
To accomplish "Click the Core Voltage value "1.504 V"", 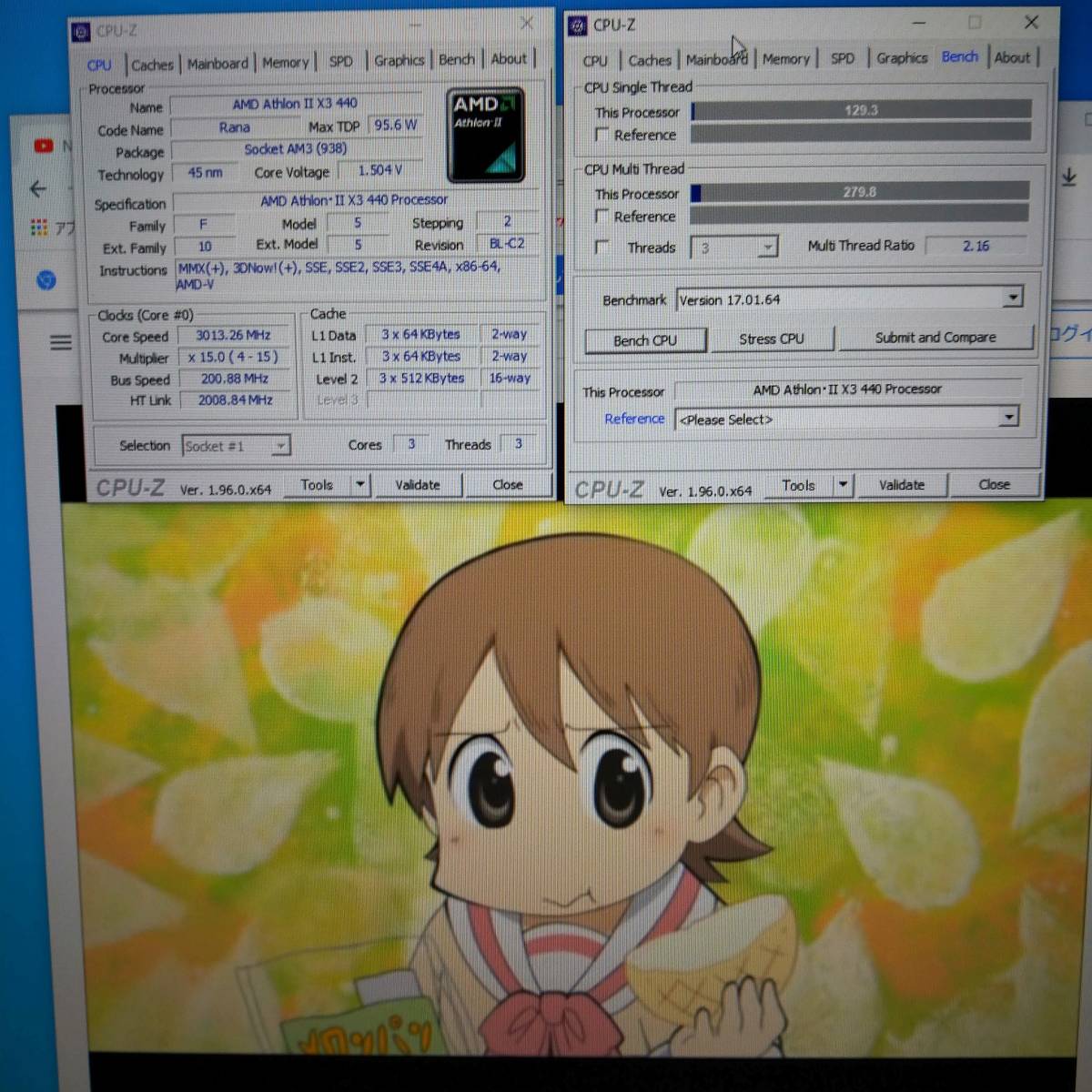I will pyautogui.click(x=379, y=170).
